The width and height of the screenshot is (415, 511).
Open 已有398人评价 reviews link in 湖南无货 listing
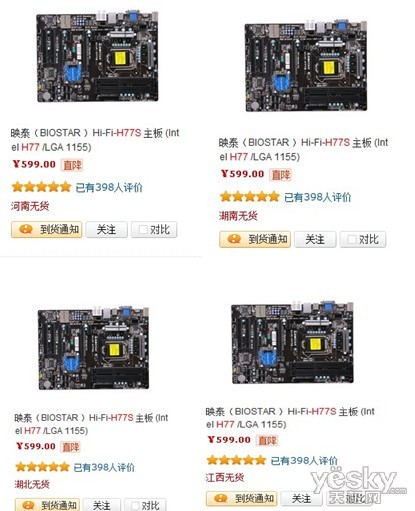click(x=318, y=197)
